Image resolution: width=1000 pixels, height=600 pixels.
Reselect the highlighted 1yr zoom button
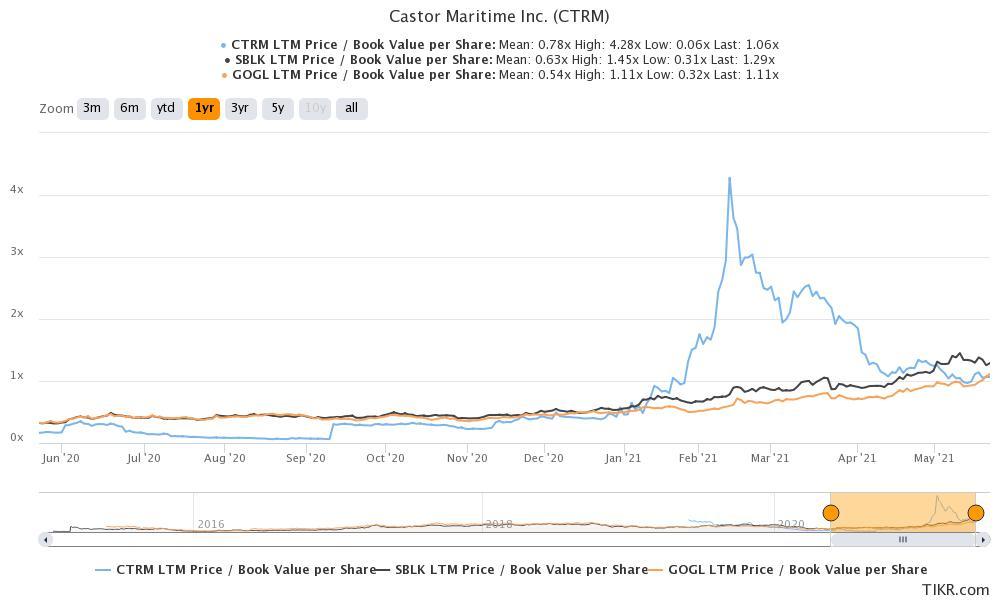point(203,108)
